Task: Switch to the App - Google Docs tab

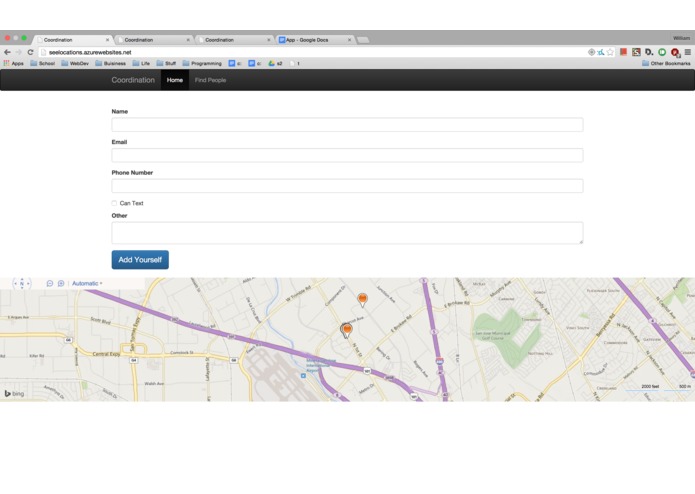Action: coord(315,40)
